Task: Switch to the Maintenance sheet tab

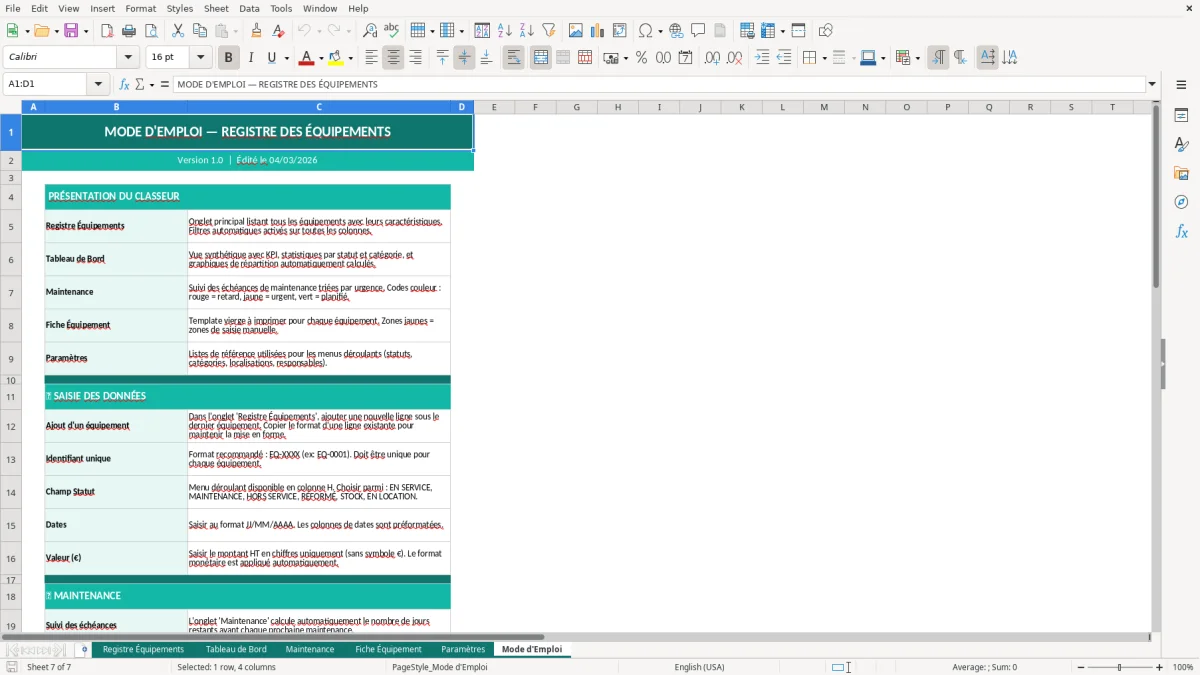Action: click(310, 649)
